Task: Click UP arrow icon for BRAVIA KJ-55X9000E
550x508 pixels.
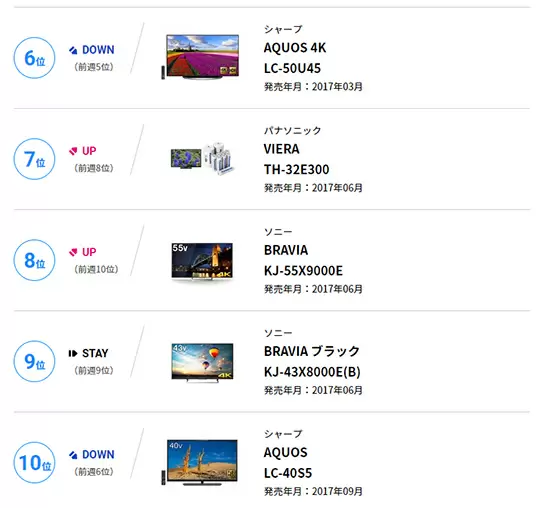Action: [x=73, y=252]
